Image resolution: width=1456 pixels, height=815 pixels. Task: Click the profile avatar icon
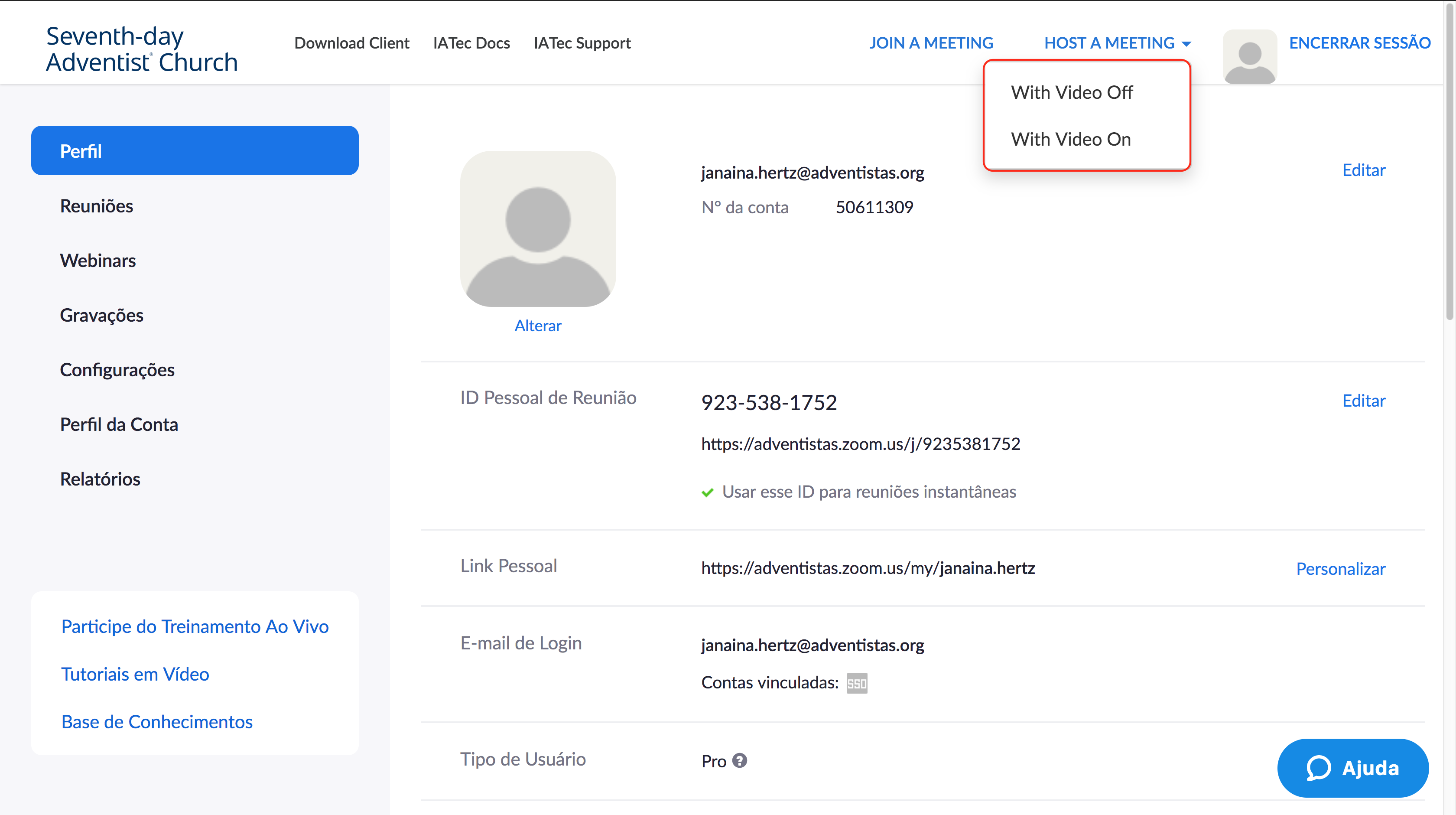pyautogui.click(x=1249, y=54)
